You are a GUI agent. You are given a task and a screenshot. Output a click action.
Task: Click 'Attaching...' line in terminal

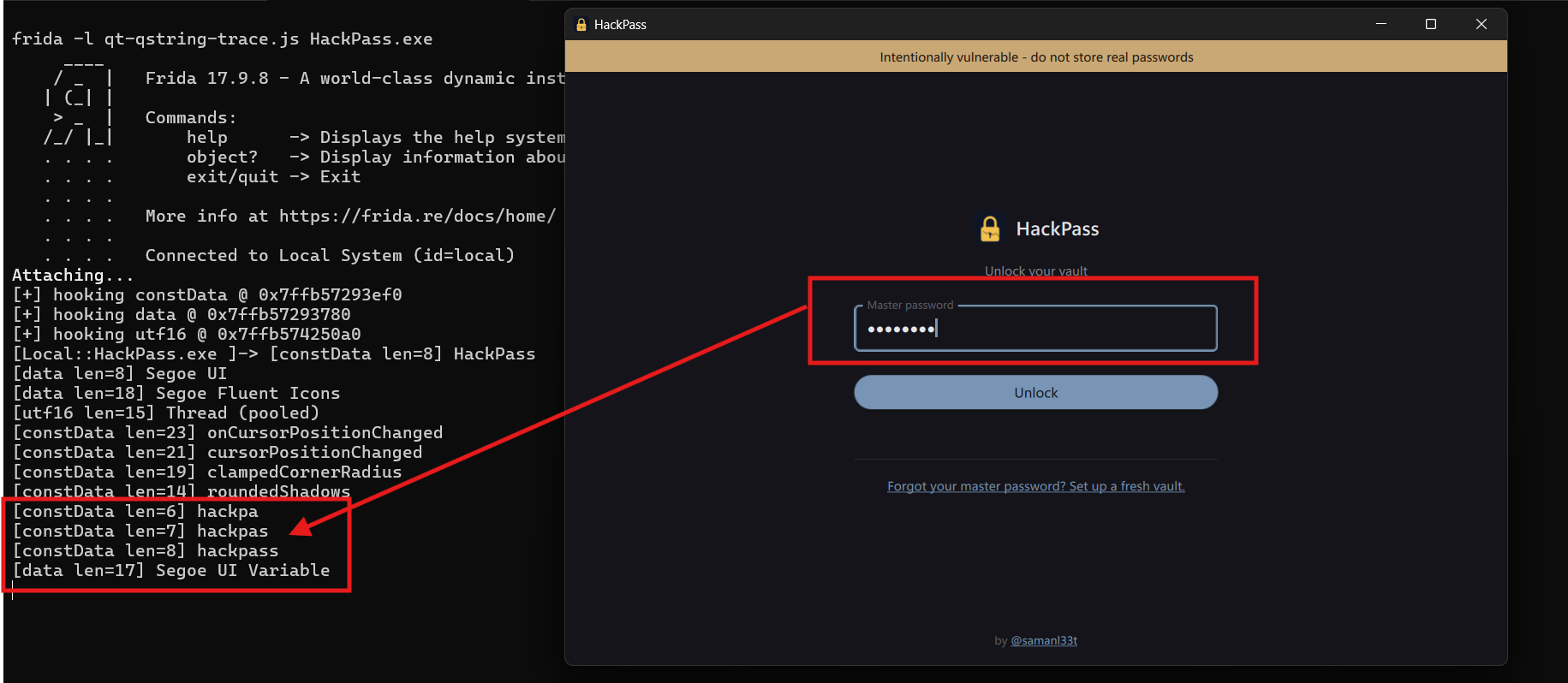coord(73,275)
